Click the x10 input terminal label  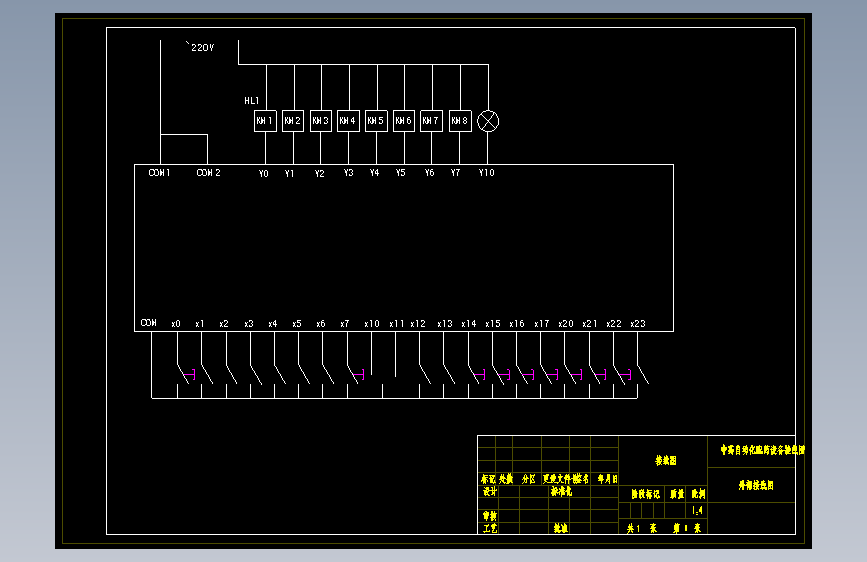372,324
